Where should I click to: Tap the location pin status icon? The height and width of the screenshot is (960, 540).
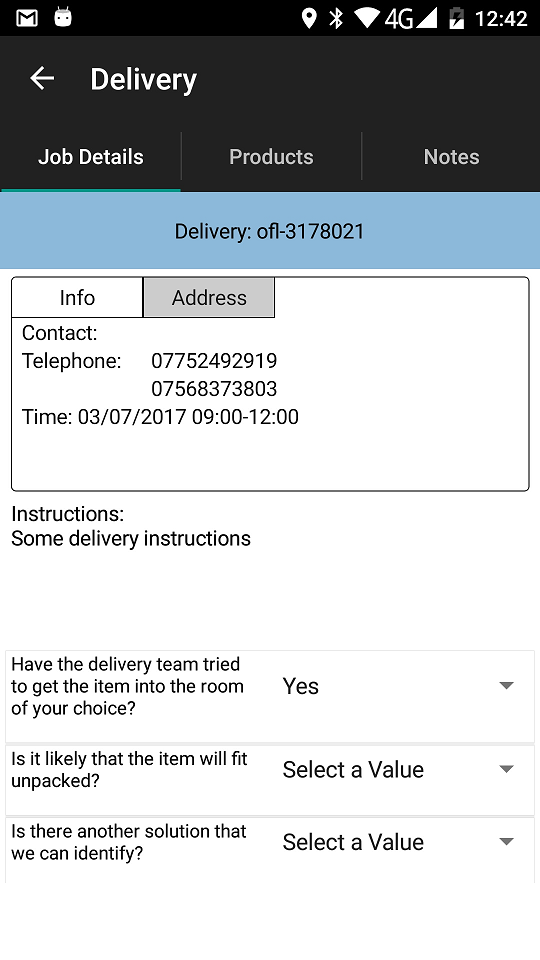point(309,18)
